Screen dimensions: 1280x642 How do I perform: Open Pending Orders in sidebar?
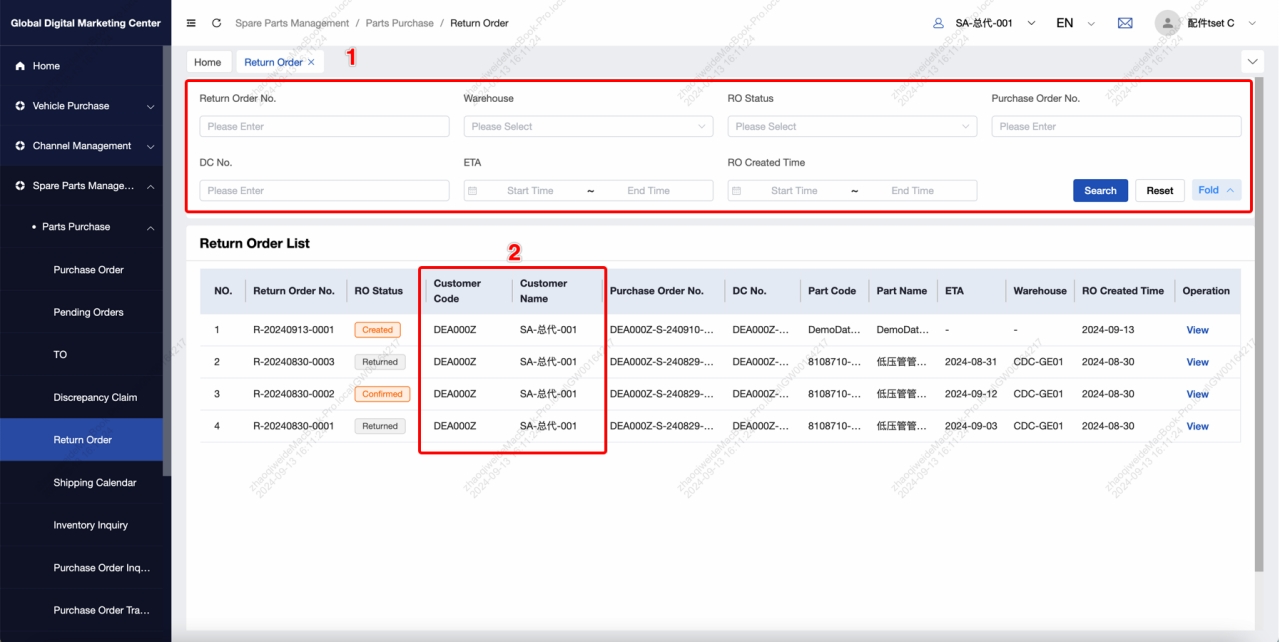(89, 312)
